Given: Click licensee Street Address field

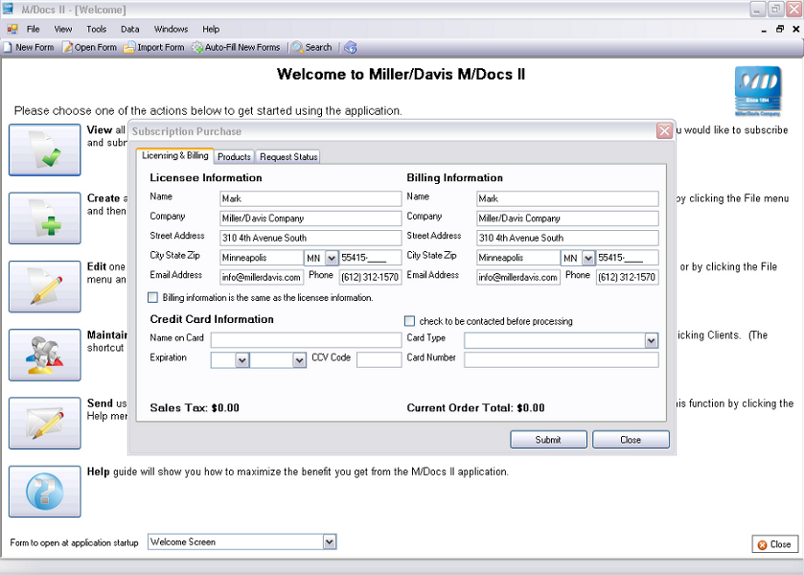Looking at the screenshot, I should pos(310,237).
